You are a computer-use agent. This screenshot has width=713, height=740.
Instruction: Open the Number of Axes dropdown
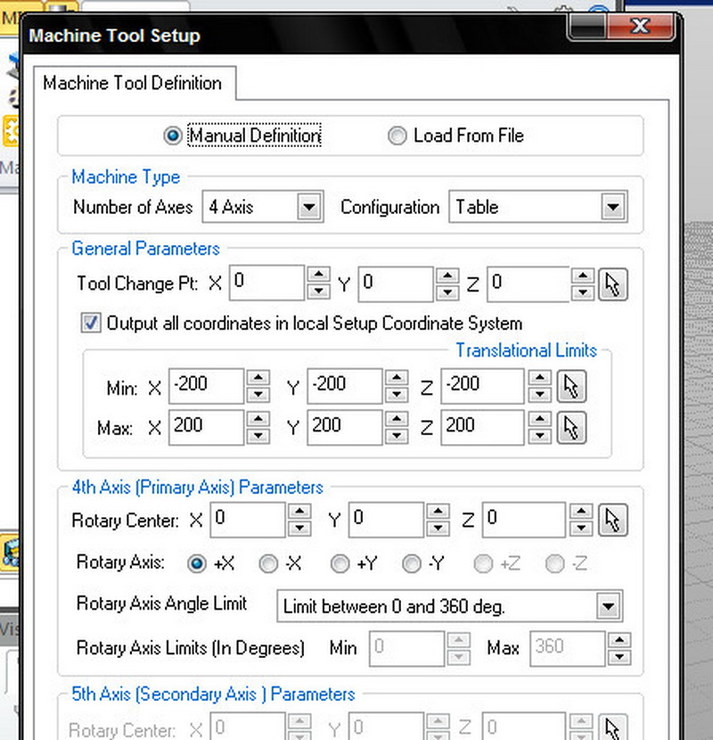[x=309, y=208]
